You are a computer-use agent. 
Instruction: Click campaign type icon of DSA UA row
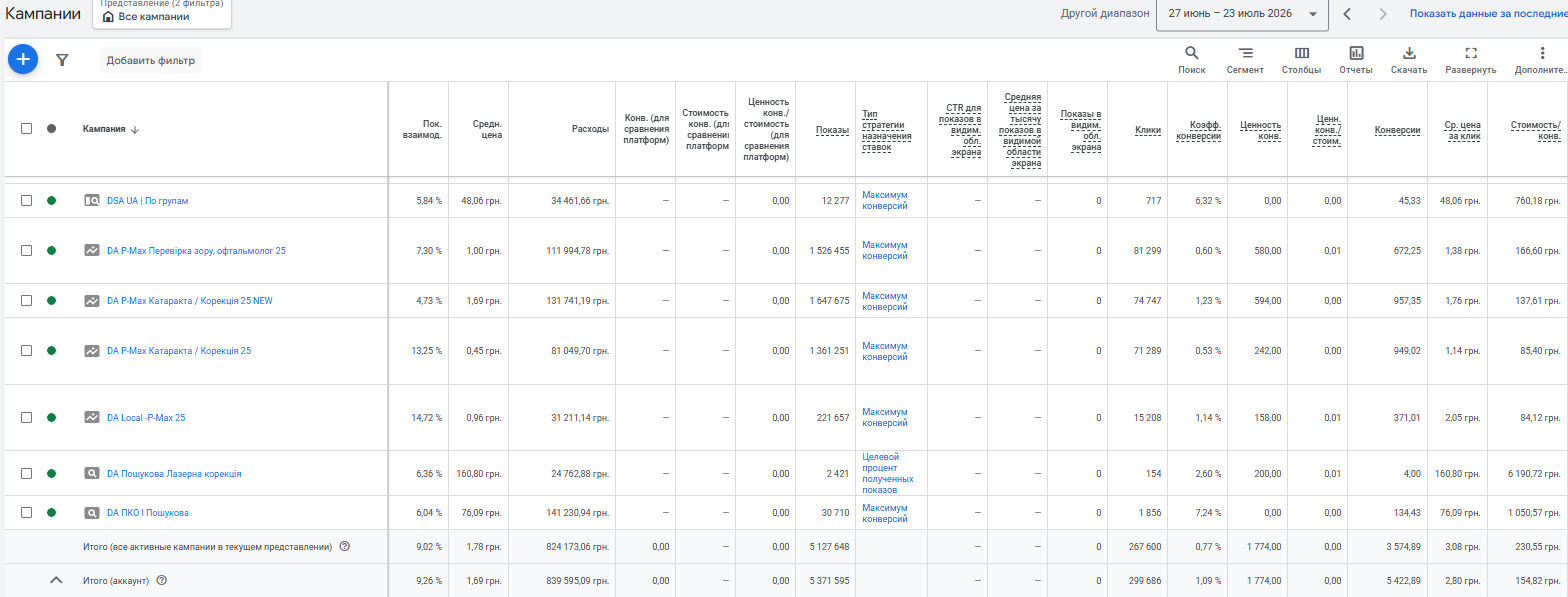92,200
